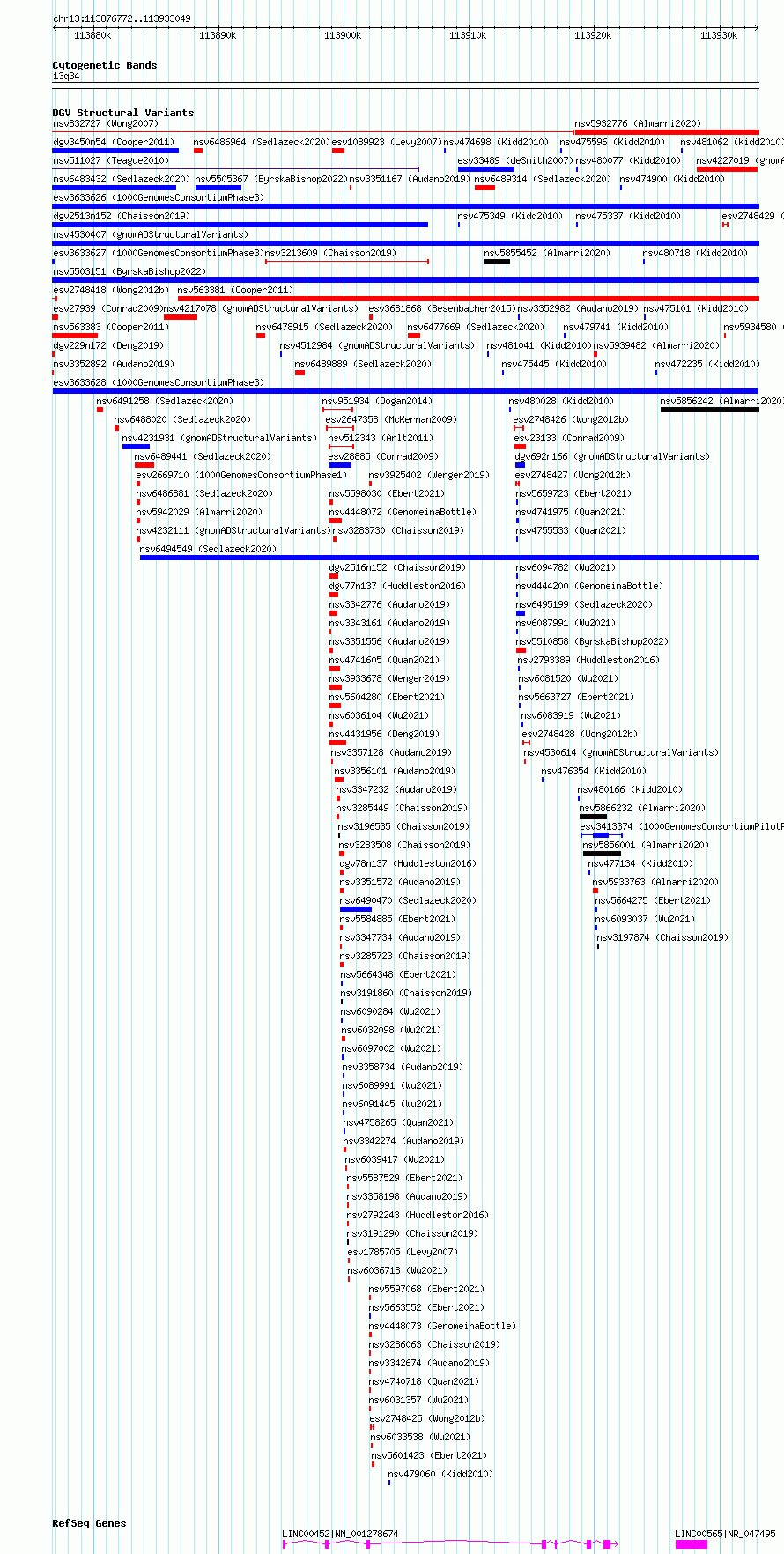The height and width of the screenshot is (1554, 784).
Task: Open esv1785705 (Levy2007) variant label
Action: click(403, 1253)
